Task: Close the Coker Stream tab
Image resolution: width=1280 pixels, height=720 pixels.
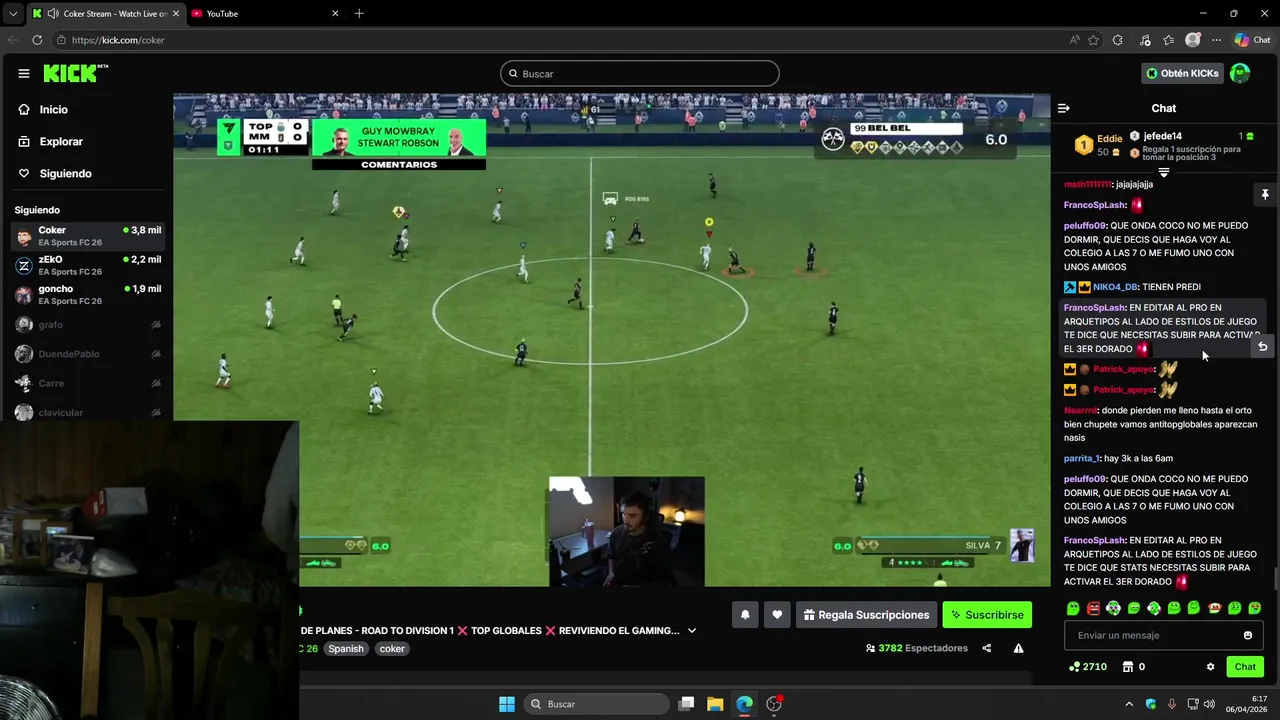Action: click(x=175, y=14)
